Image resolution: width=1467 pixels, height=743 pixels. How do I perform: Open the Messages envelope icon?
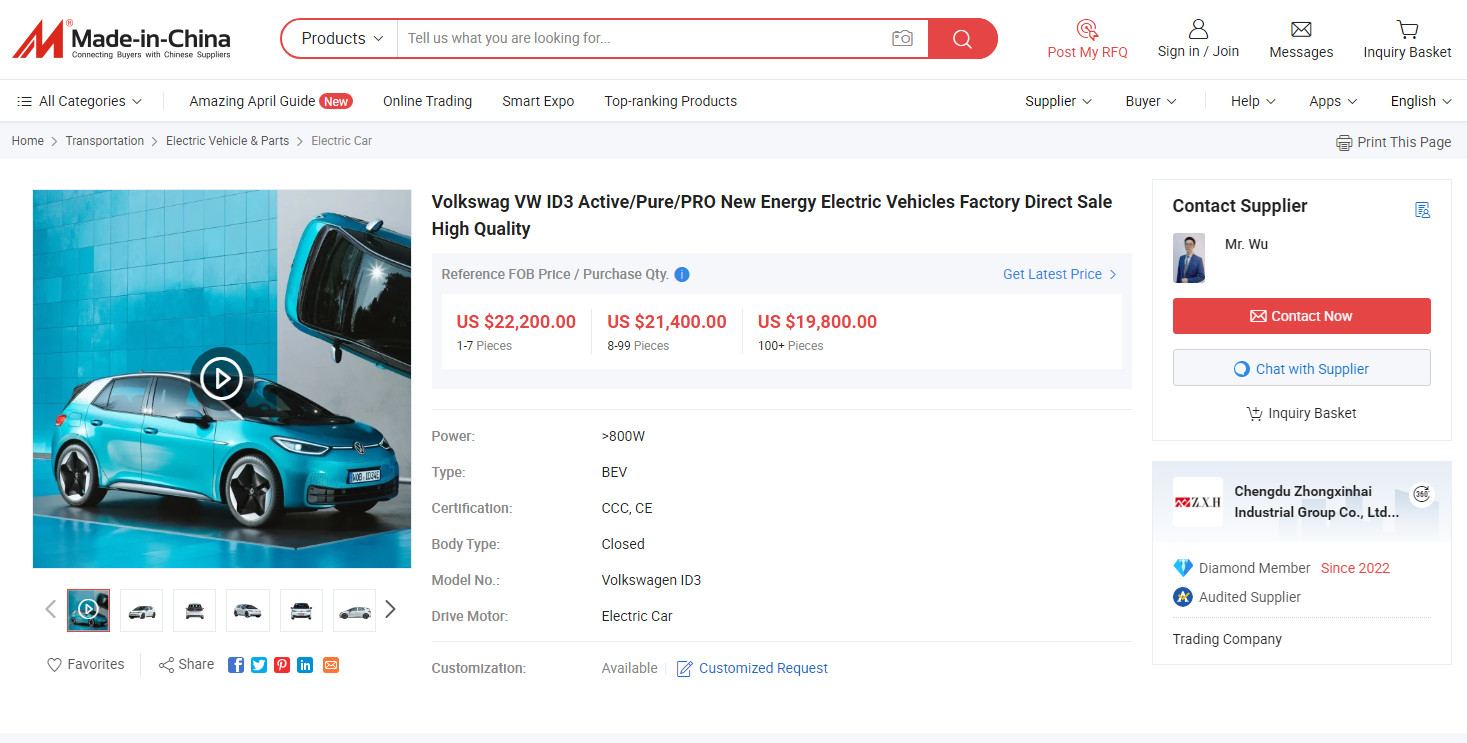click(x=1301, y=29)
